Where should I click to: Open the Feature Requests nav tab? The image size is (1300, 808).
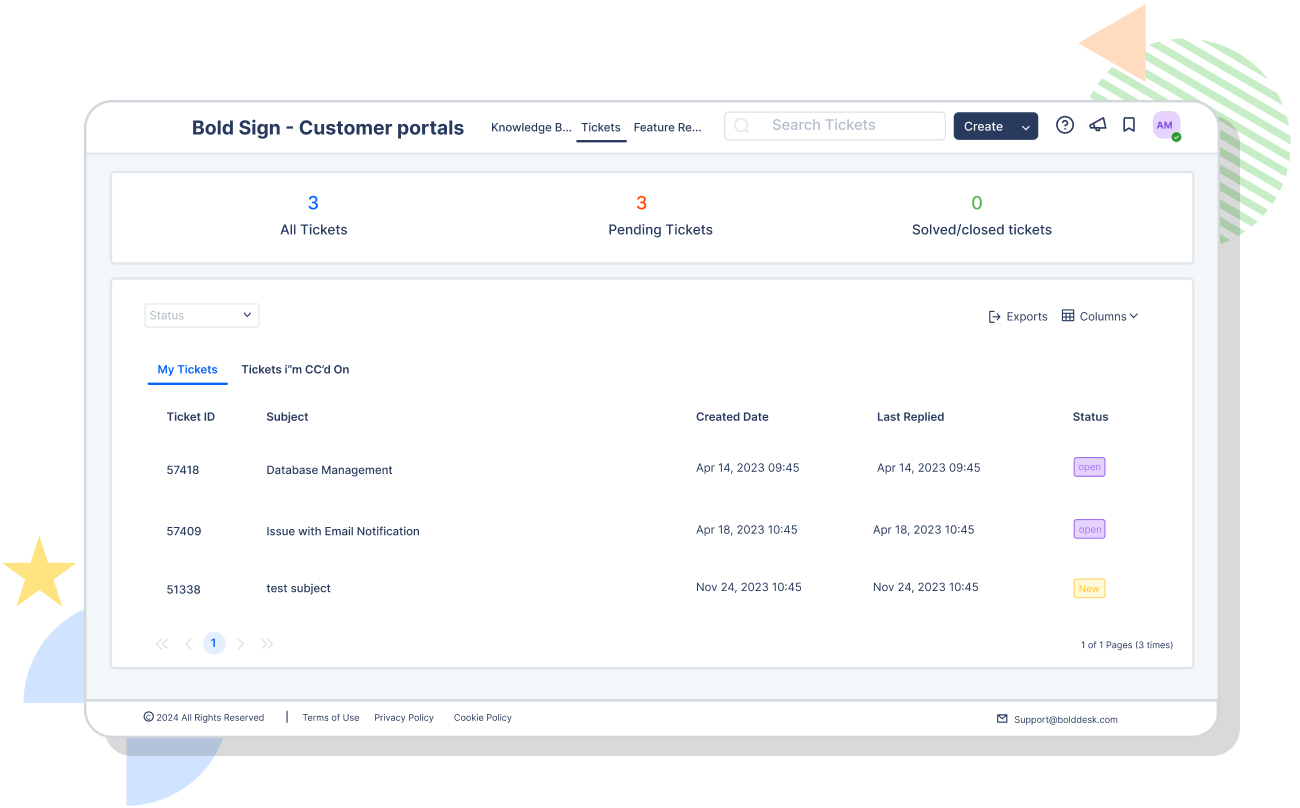(x=668, y=127)
